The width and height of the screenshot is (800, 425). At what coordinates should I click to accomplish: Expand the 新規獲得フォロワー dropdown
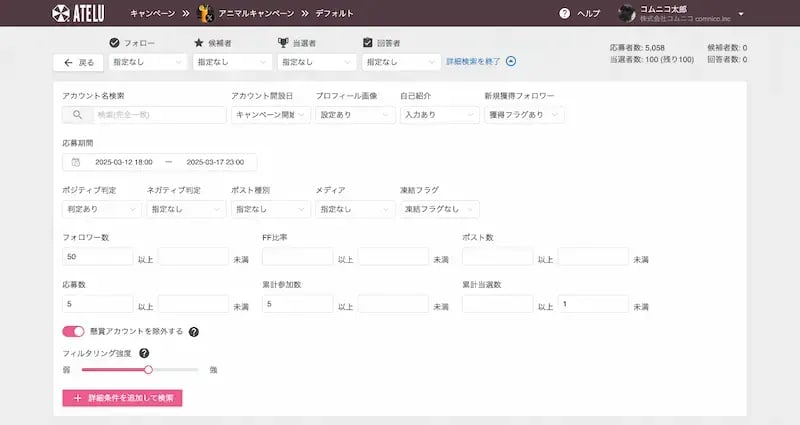point(524,115)
